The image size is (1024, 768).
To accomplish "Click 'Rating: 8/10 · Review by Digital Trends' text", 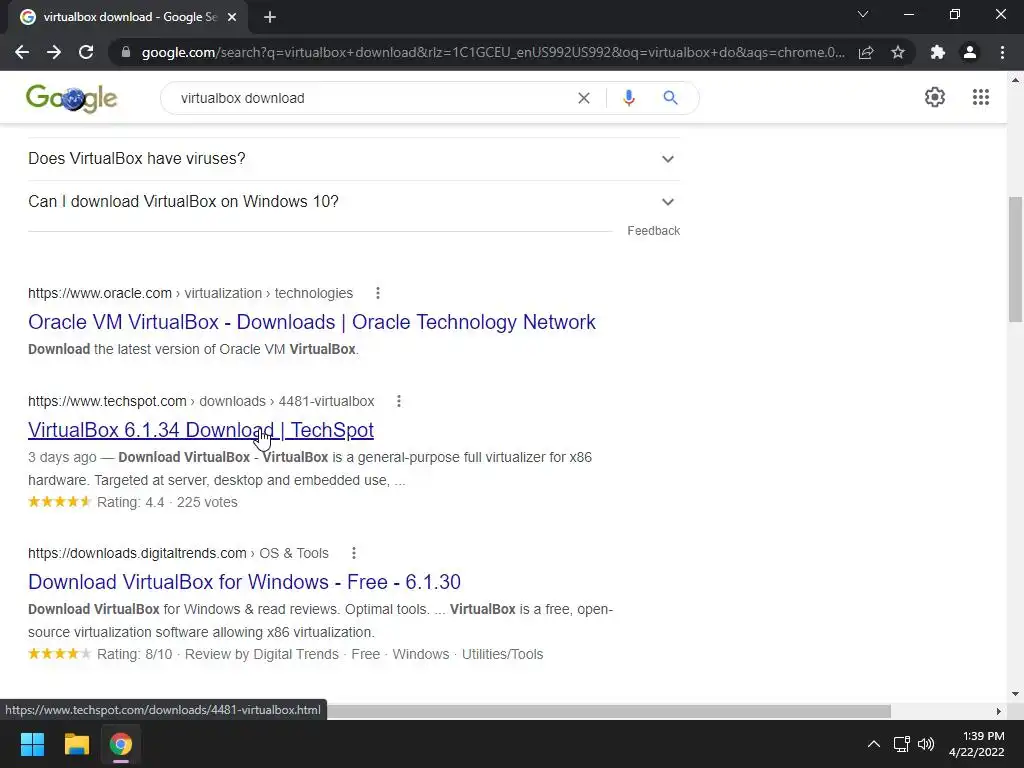I will tap(217, 654).
